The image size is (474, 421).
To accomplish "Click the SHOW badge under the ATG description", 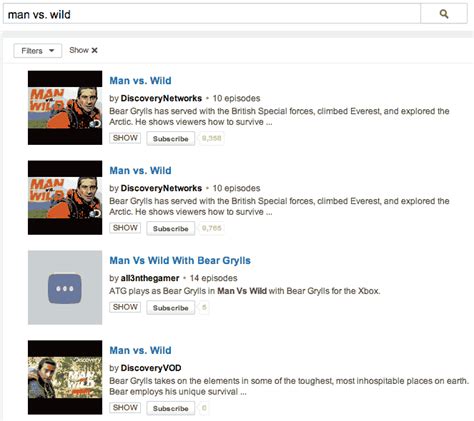I will 125,307.
